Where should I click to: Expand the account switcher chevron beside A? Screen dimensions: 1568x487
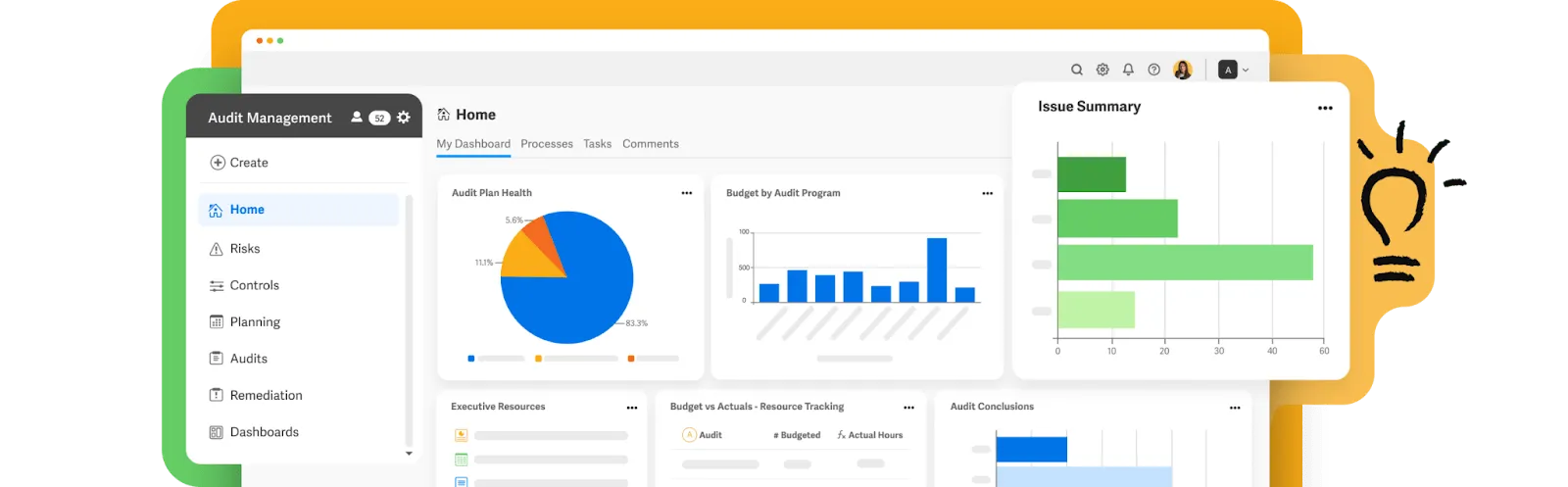[x=1246, y=71]
